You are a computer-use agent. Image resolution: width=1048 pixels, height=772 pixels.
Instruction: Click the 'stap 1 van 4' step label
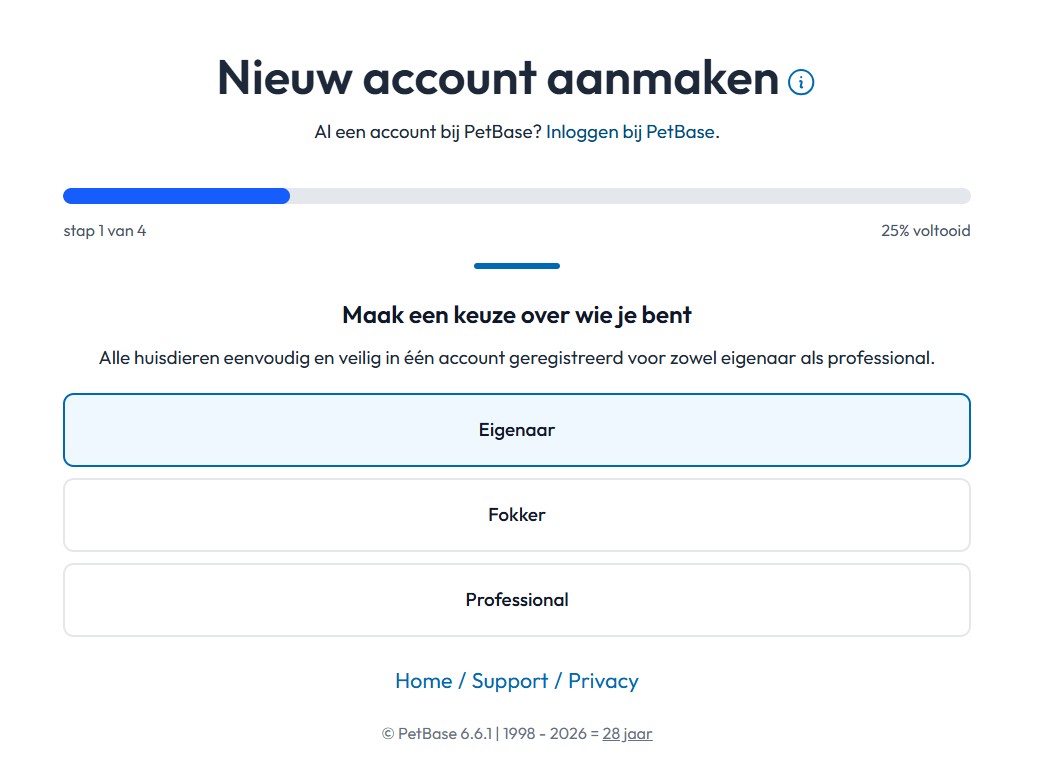(104, 230)
